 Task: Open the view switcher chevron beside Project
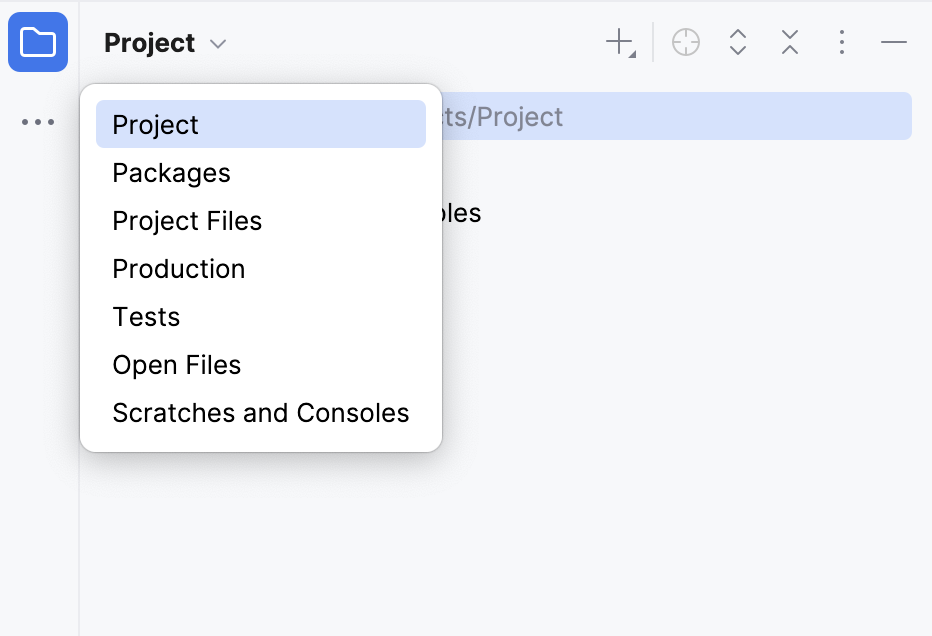219,43
